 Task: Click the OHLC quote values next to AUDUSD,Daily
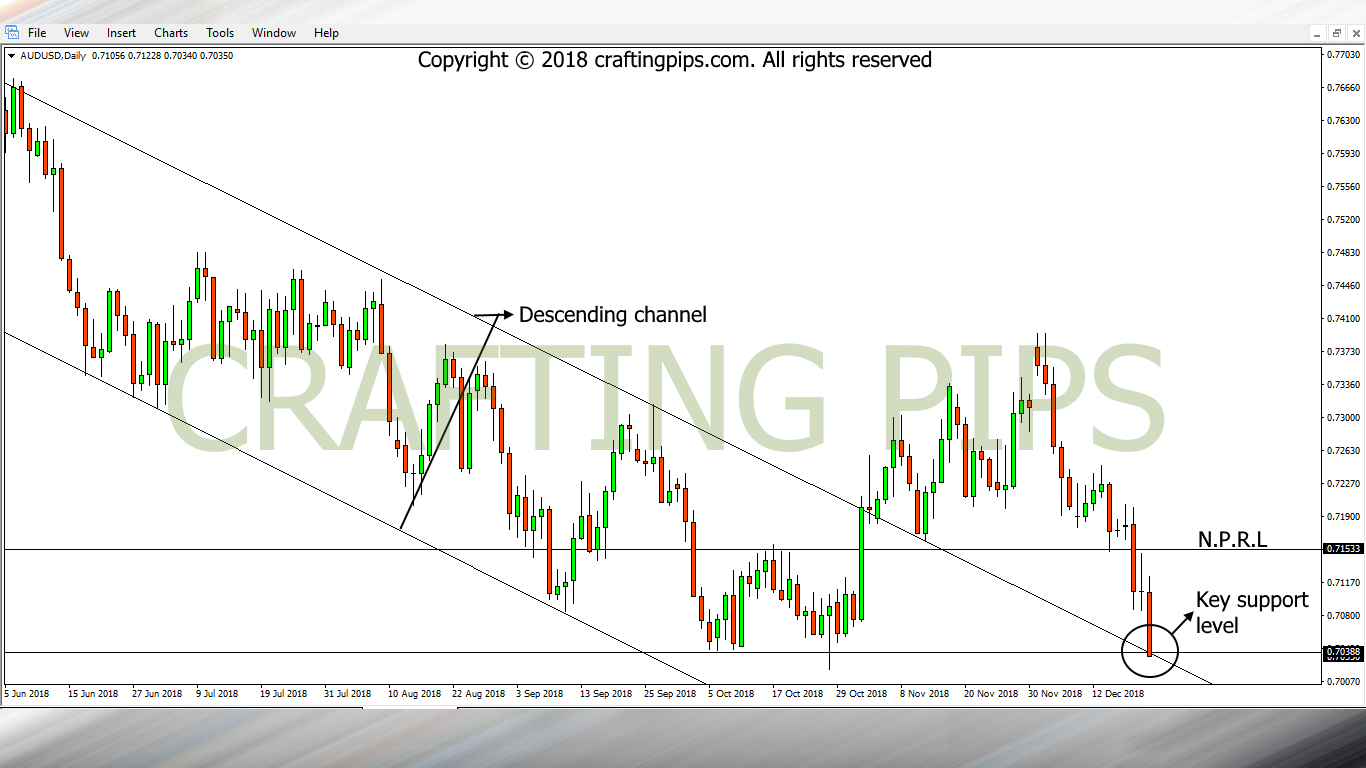(x=162, y=56)
